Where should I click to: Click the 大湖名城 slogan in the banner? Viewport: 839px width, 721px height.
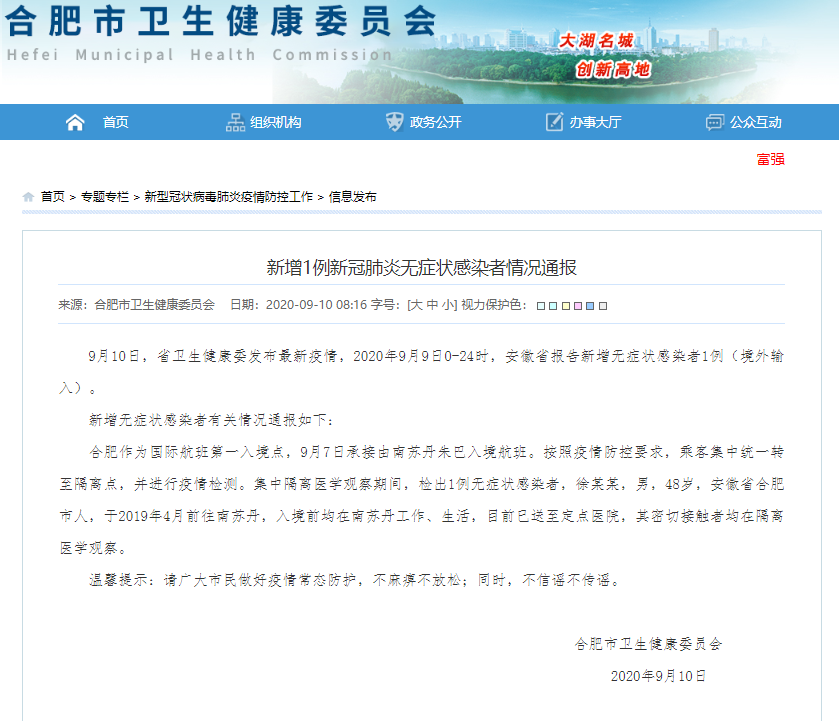(596, 41)
